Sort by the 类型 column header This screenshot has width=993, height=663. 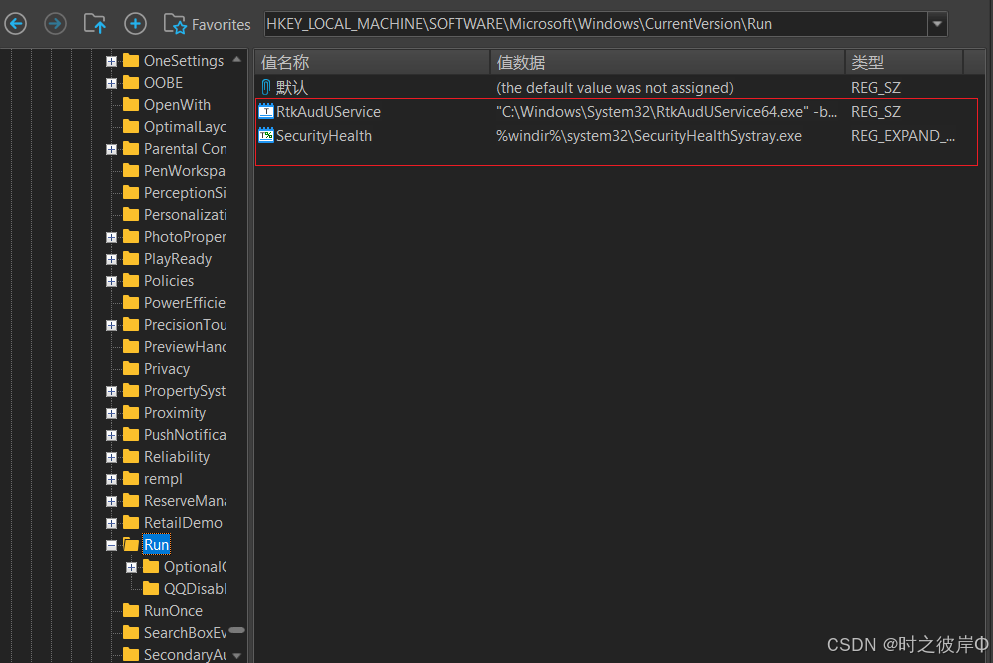(904, 62)
